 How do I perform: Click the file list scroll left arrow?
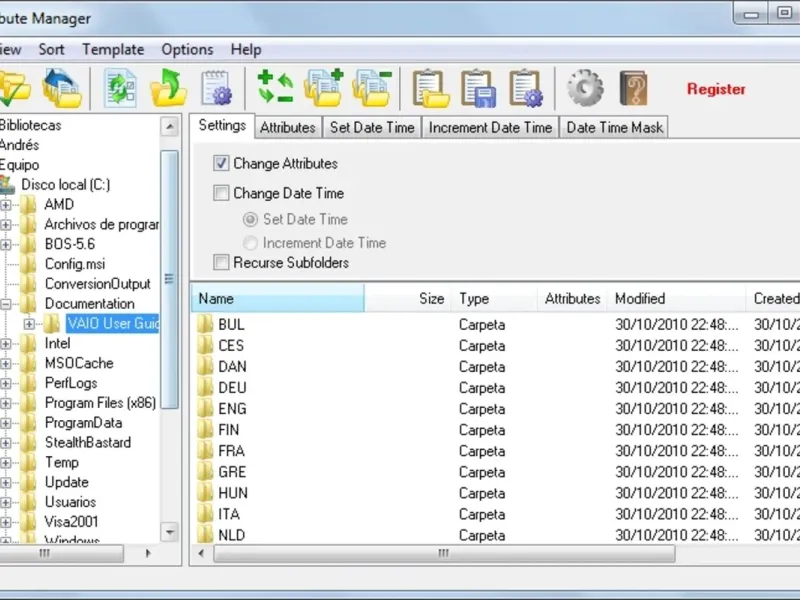coord(201,553)
